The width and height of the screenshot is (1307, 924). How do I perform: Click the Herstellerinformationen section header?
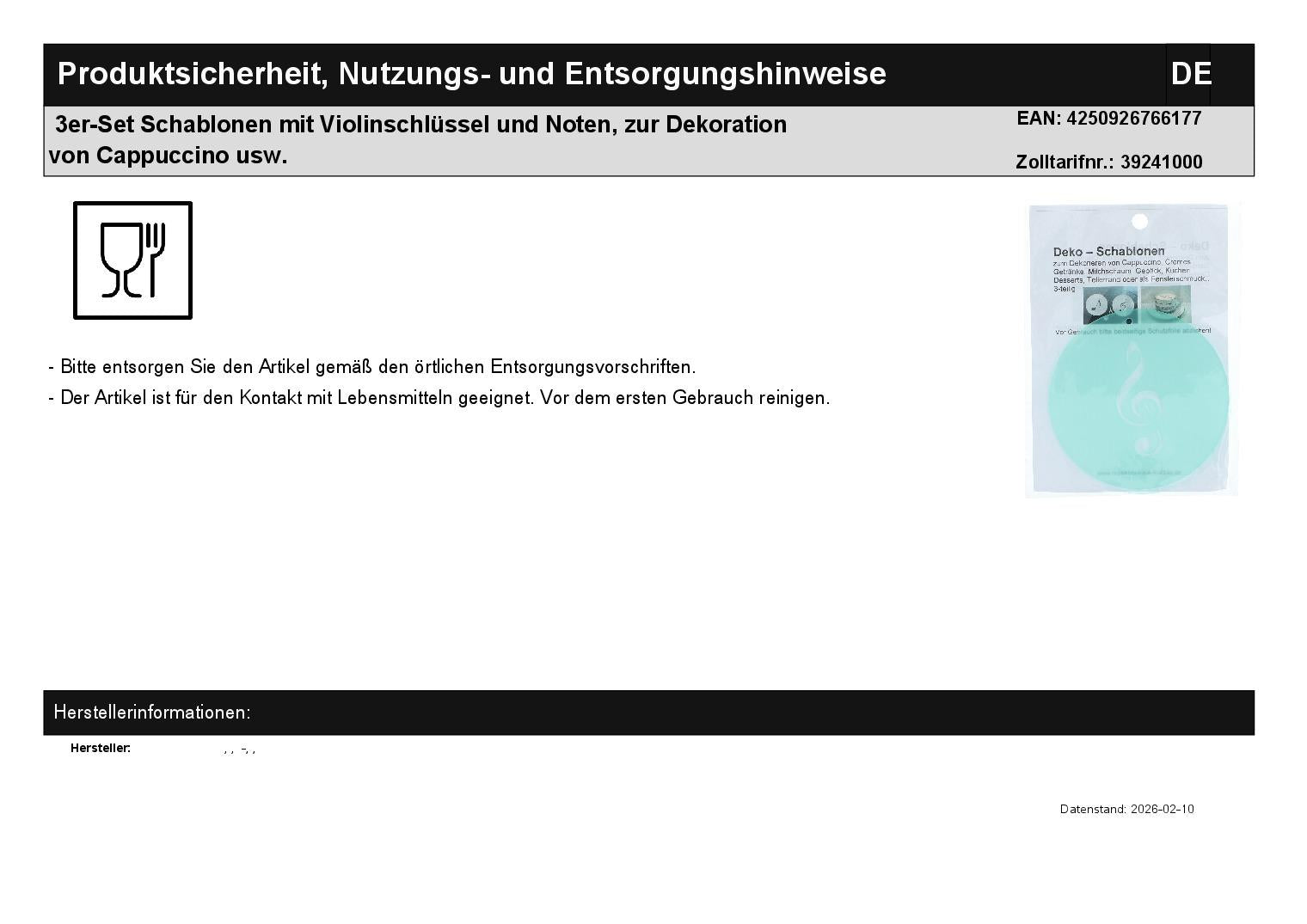[152, 713]
